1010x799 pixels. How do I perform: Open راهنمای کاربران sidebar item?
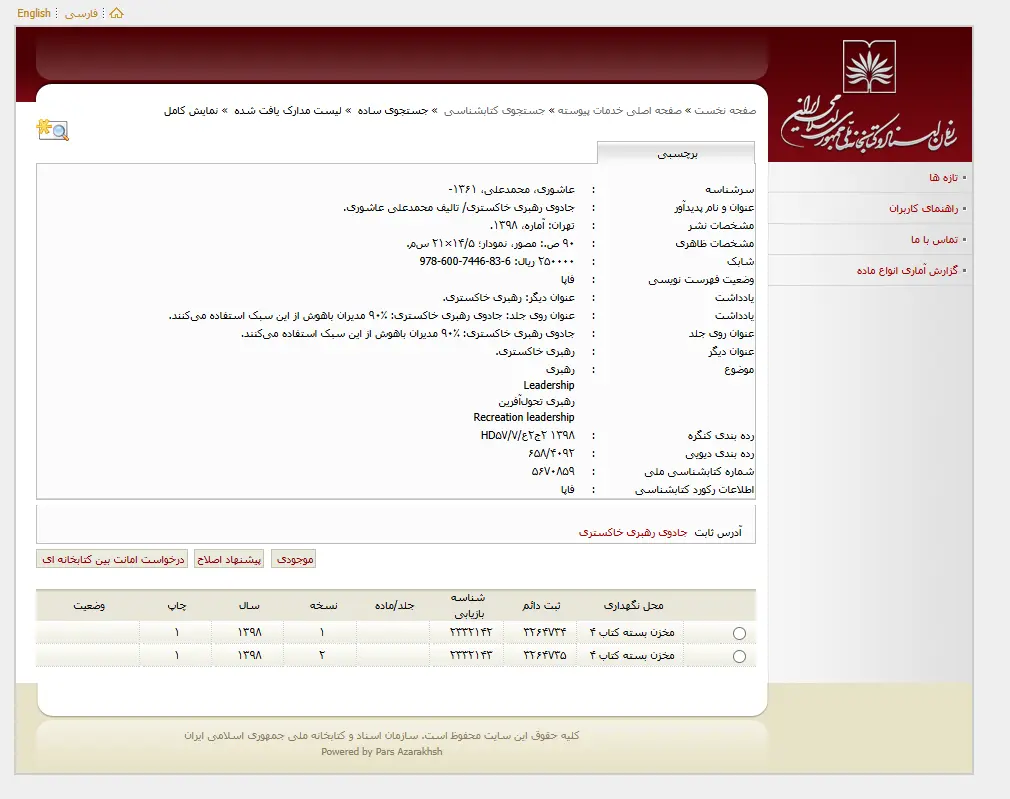pos(923,208)
